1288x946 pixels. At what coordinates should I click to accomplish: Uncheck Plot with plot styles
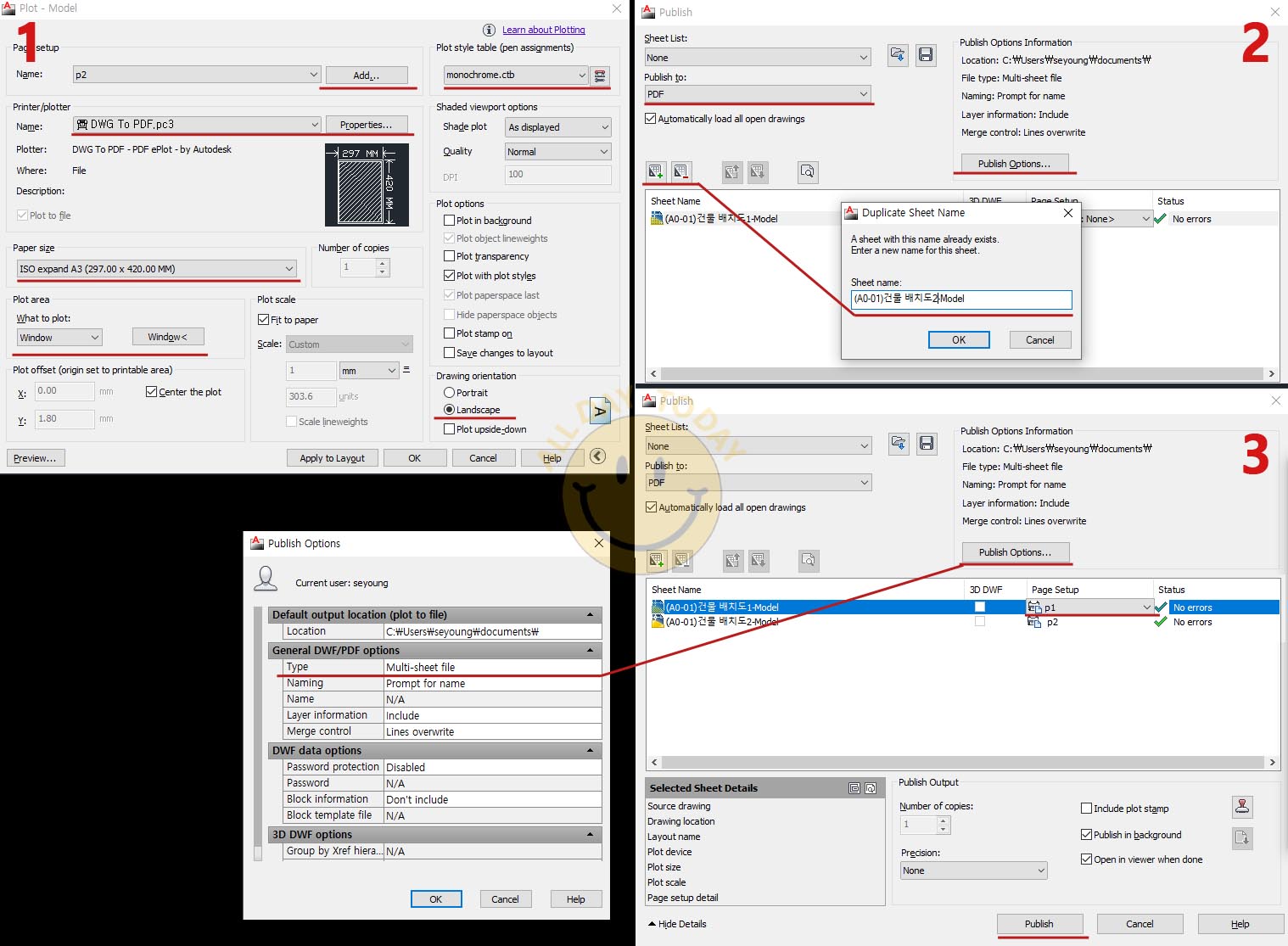point(450,276)
